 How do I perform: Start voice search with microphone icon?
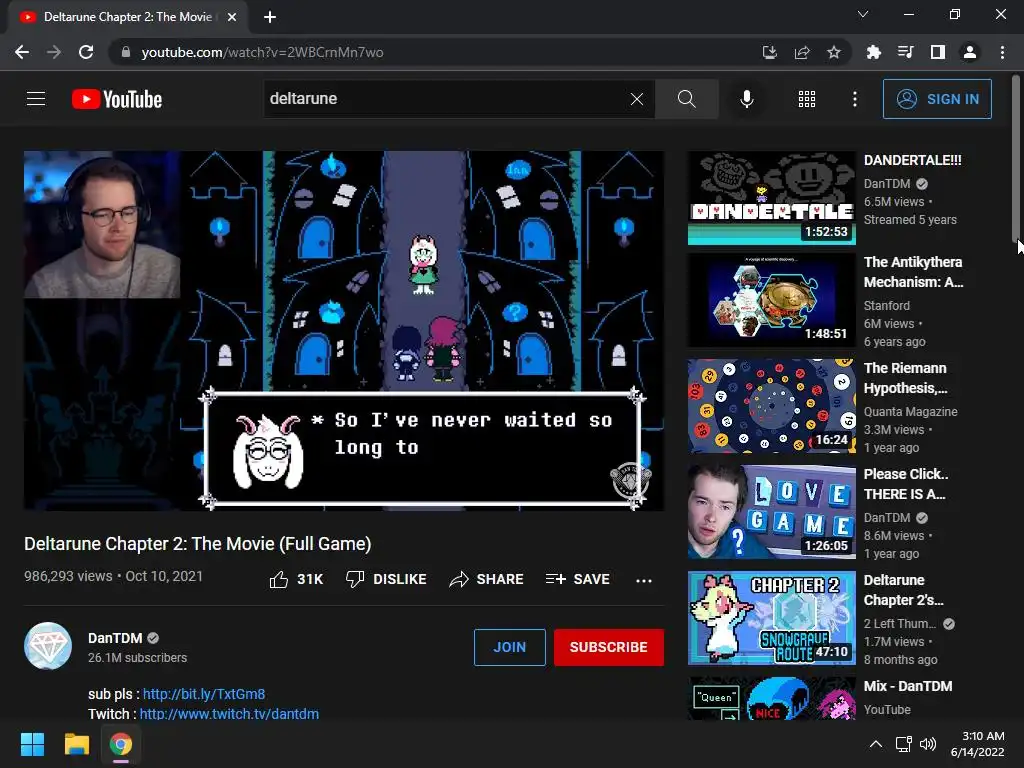click(x=746, y=99)
